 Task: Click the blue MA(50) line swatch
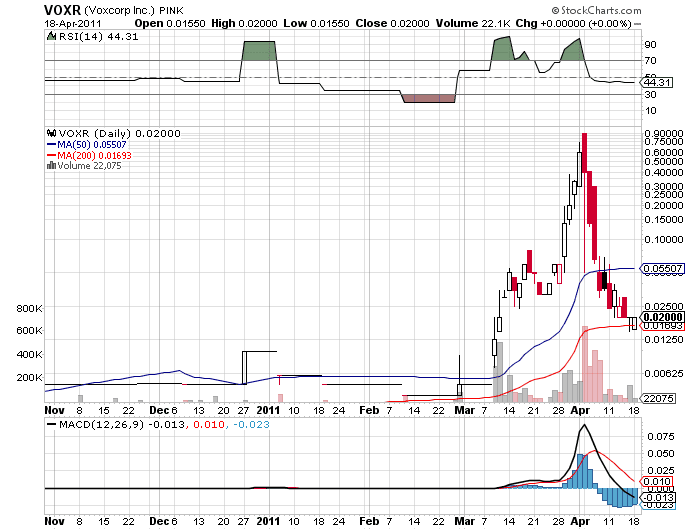click(51, 145)
